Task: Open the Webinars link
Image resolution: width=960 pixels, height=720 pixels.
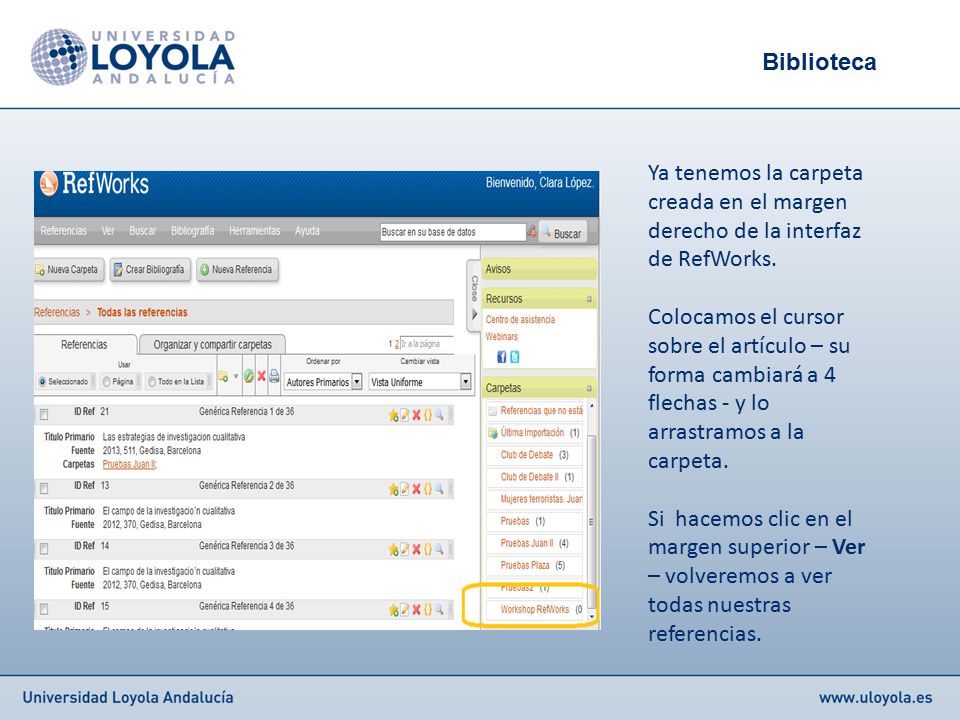Action: click(x=501, y=337)
